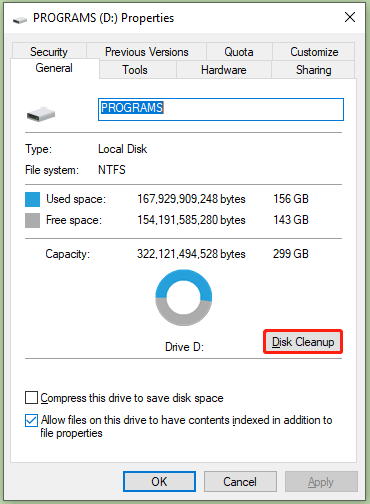
Task: Click the blue Used space color square
Action: click(32, 199)
